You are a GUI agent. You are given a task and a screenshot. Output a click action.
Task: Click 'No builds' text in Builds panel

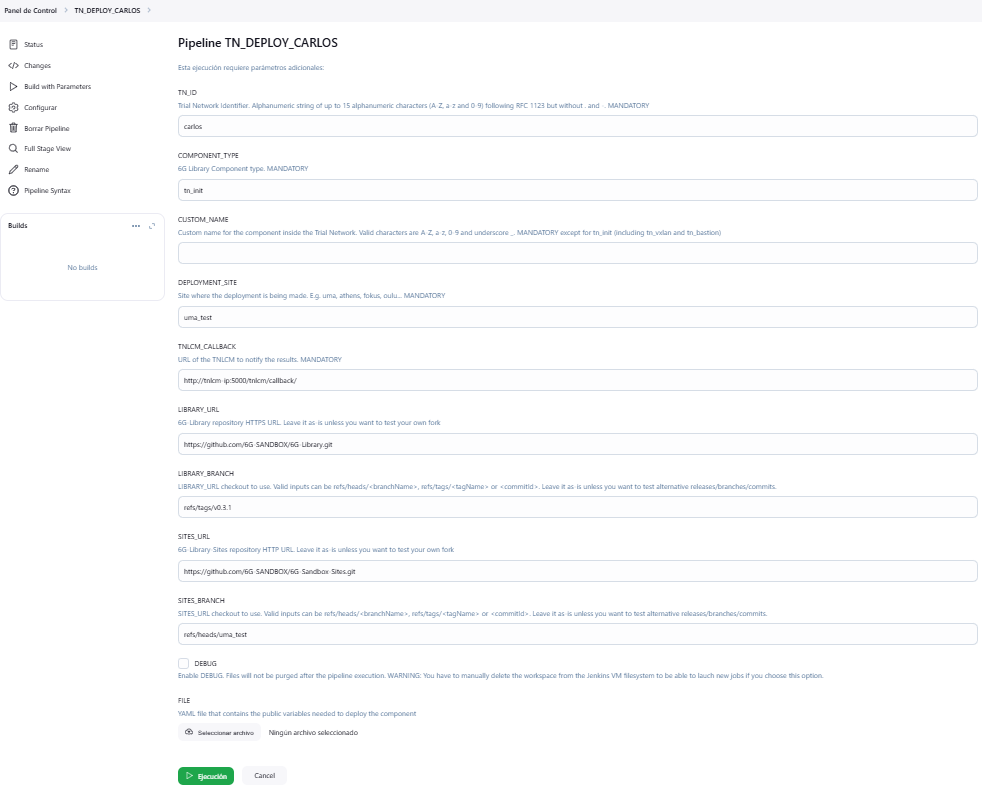click(83, 267)
